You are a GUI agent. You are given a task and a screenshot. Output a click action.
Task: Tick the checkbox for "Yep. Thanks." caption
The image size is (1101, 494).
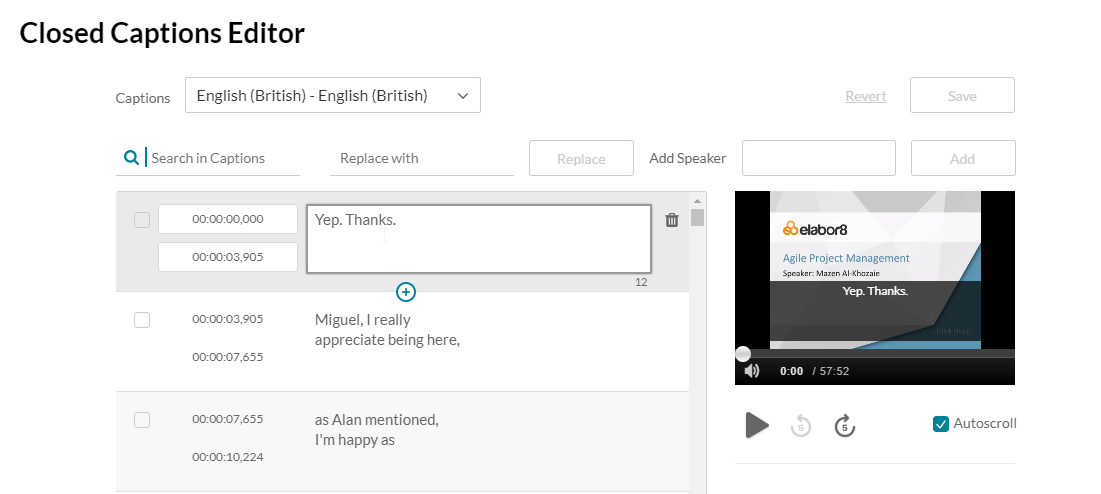pyautogui.click(x=142, y=220)
